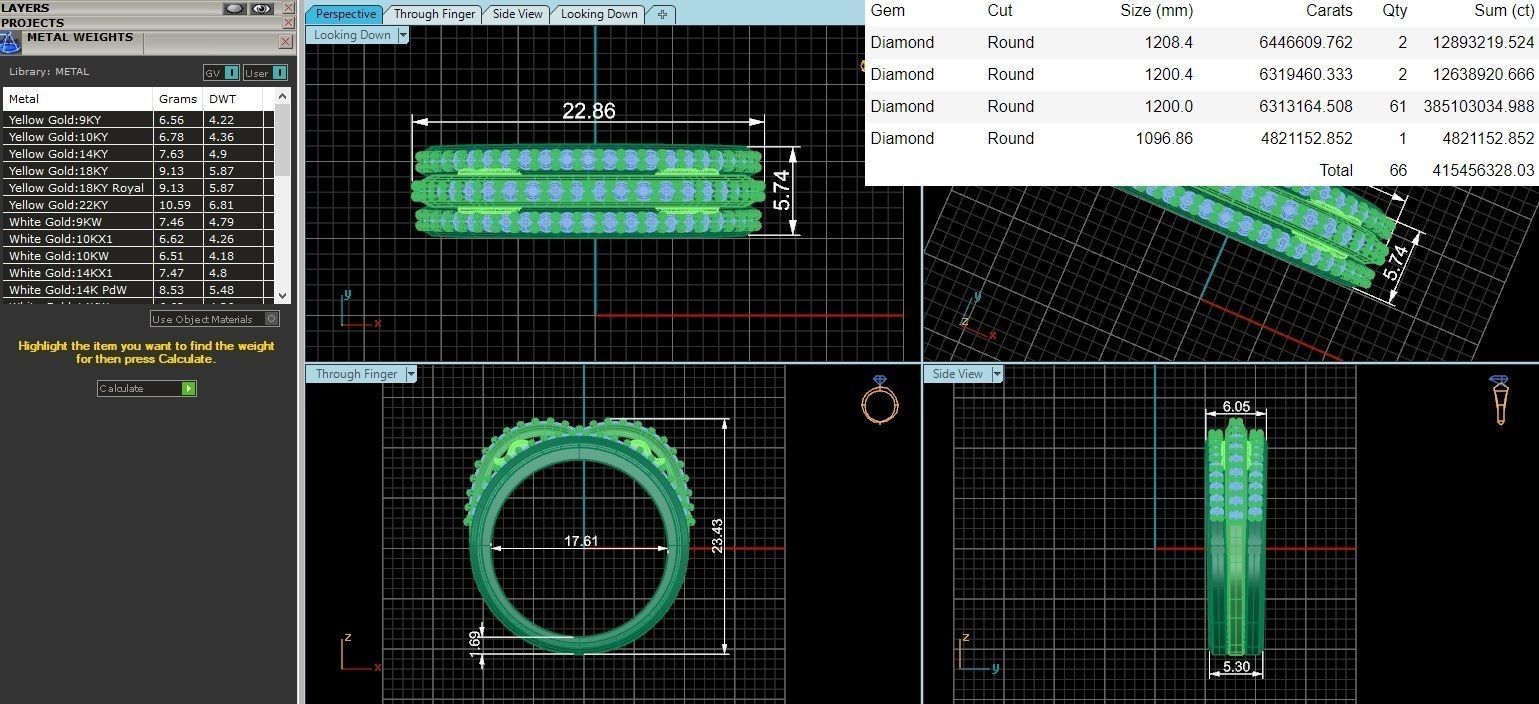1539x704 pixels.
Task: Click the Library: METAL label
Action: pos(49,72)
